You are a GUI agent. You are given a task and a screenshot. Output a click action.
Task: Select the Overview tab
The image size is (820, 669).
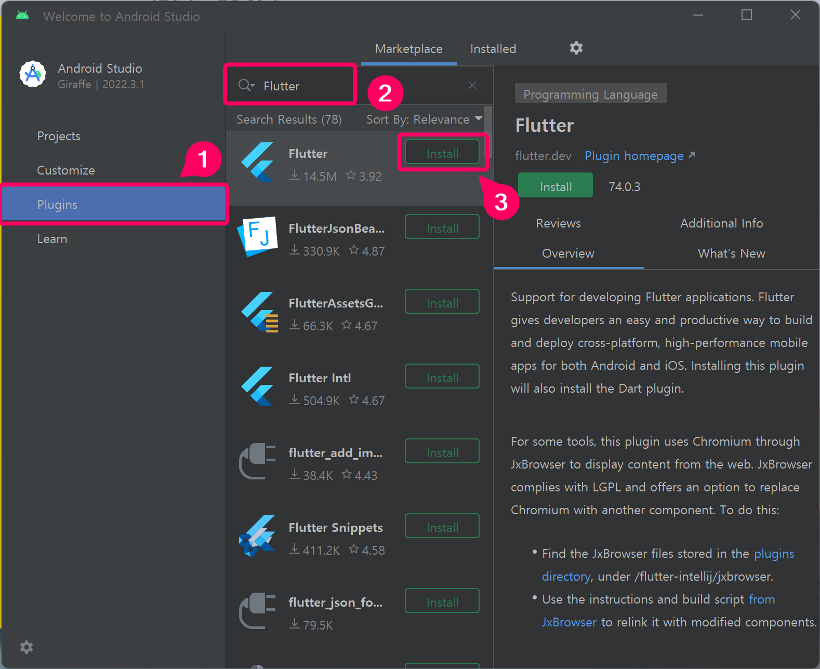pos(568,254)
